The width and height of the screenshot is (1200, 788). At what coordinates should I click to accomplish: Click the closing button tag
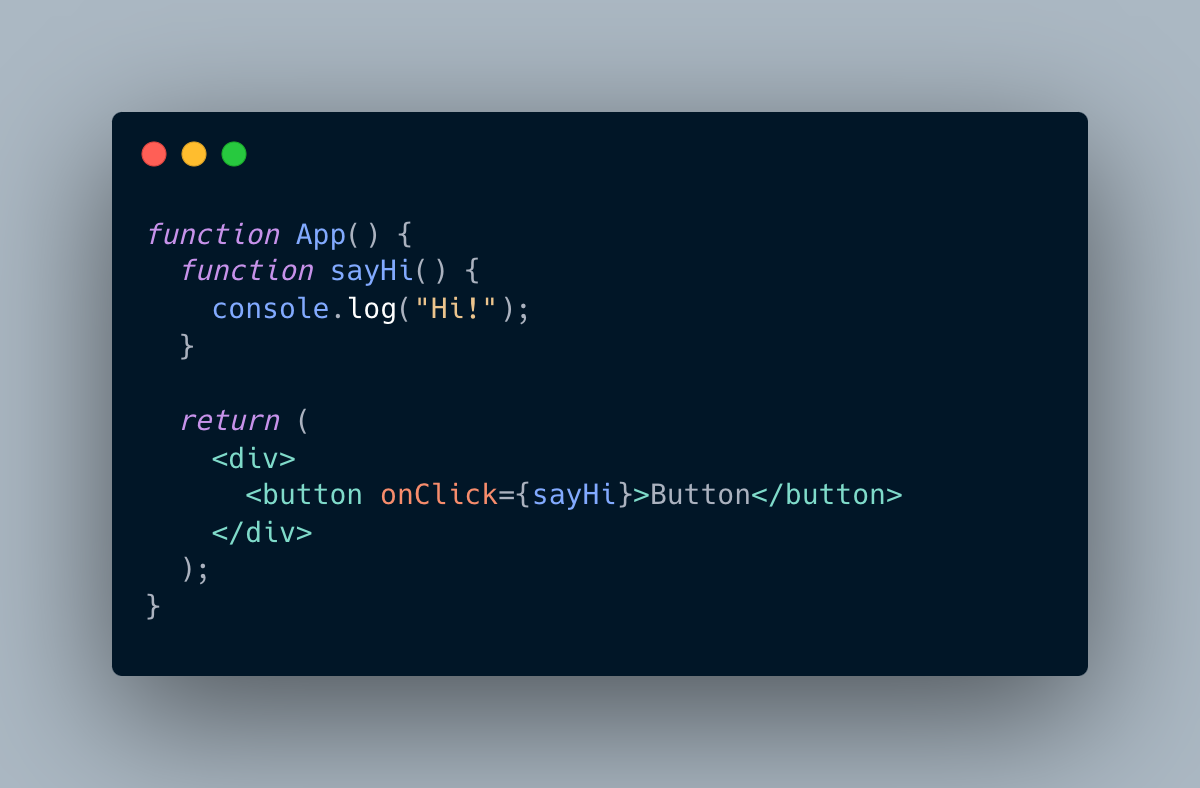click(827, 495)
